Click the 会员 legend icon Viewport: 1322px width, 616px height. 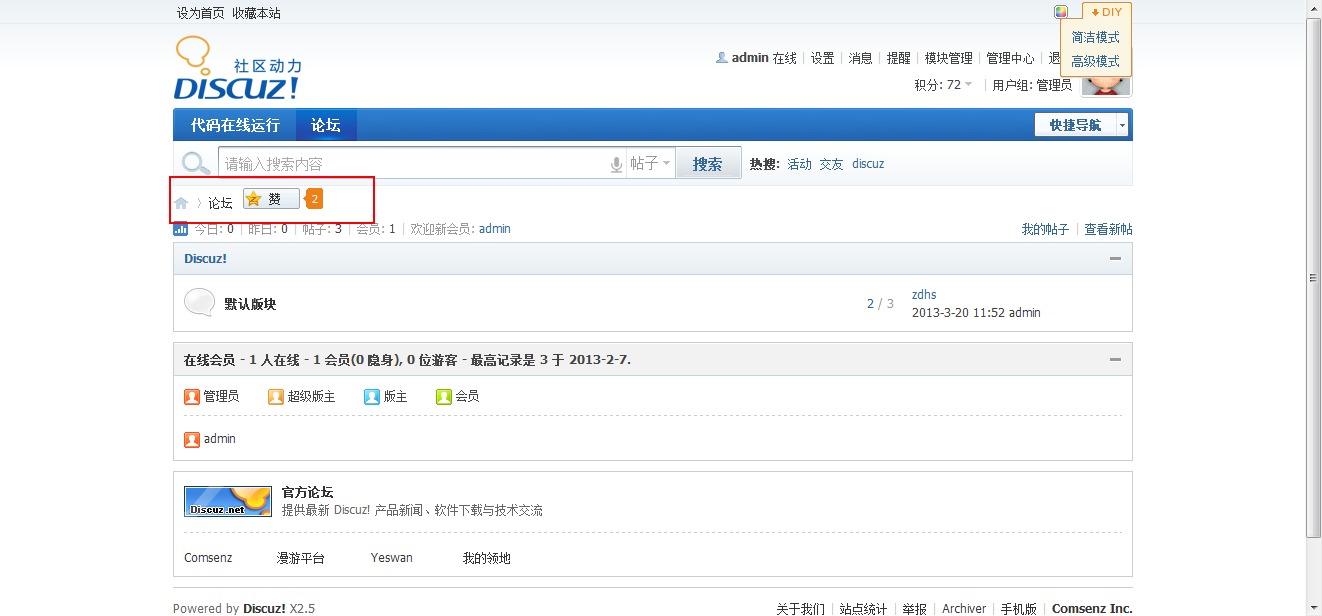(x=444, y=397)
